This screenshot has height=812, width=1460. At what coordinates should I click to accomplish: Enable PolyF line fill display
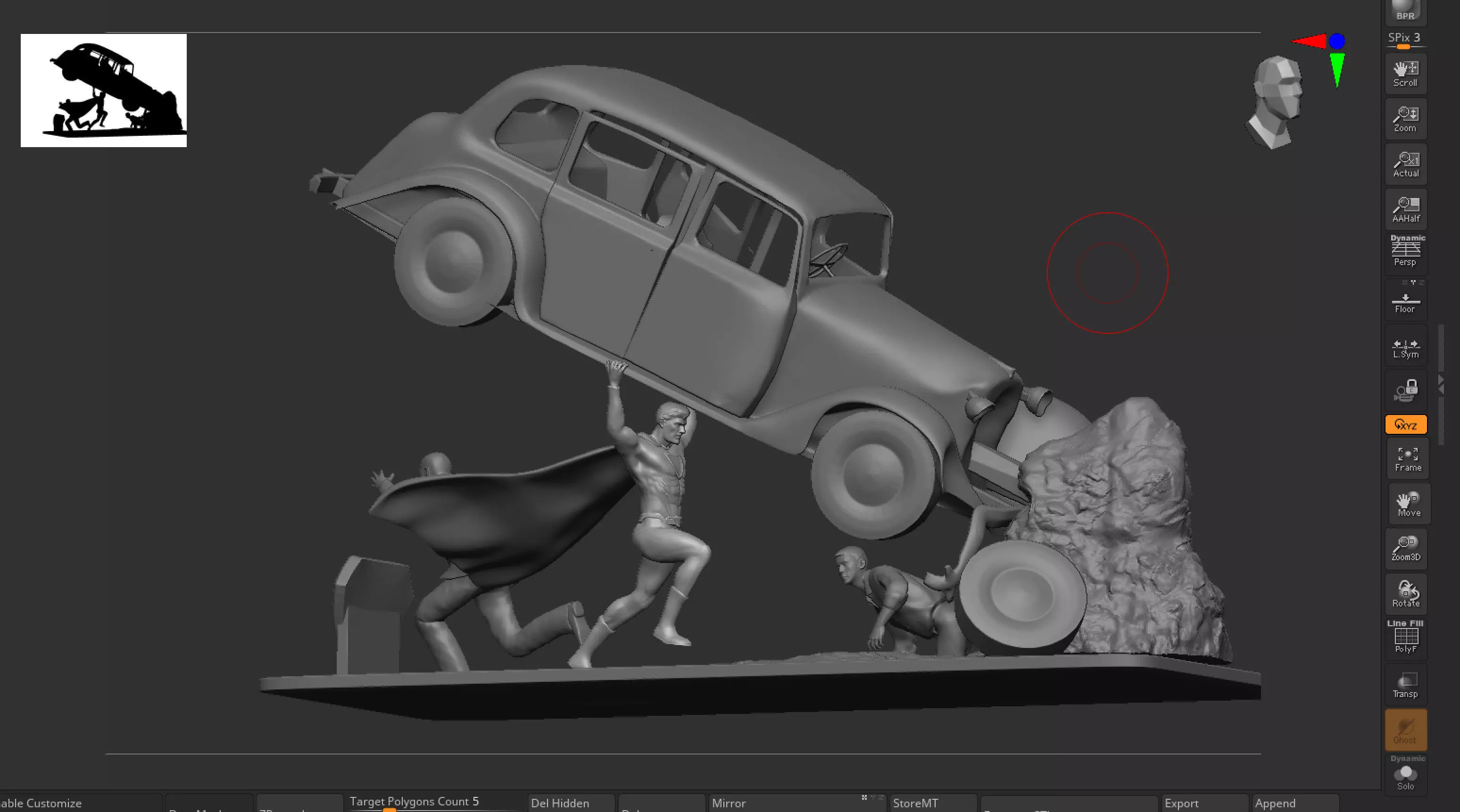pyautogui.click(x=1406, y=639)
